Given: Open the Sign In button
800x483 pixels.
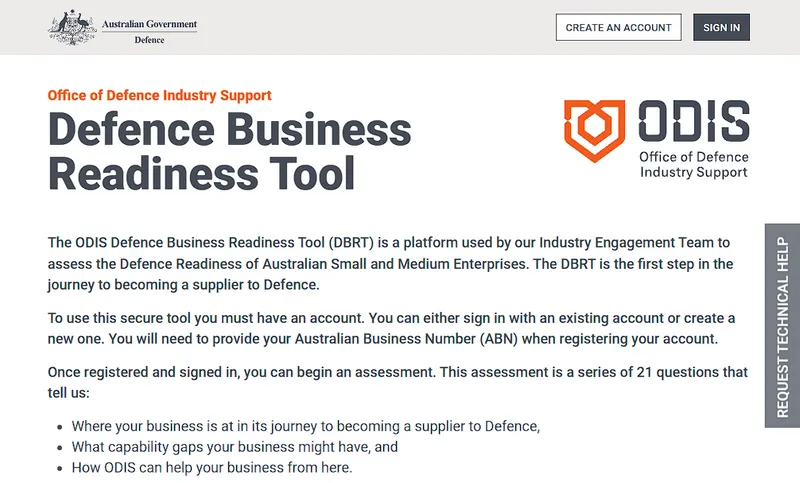Looking at the screenshot, I should point(721,28).
